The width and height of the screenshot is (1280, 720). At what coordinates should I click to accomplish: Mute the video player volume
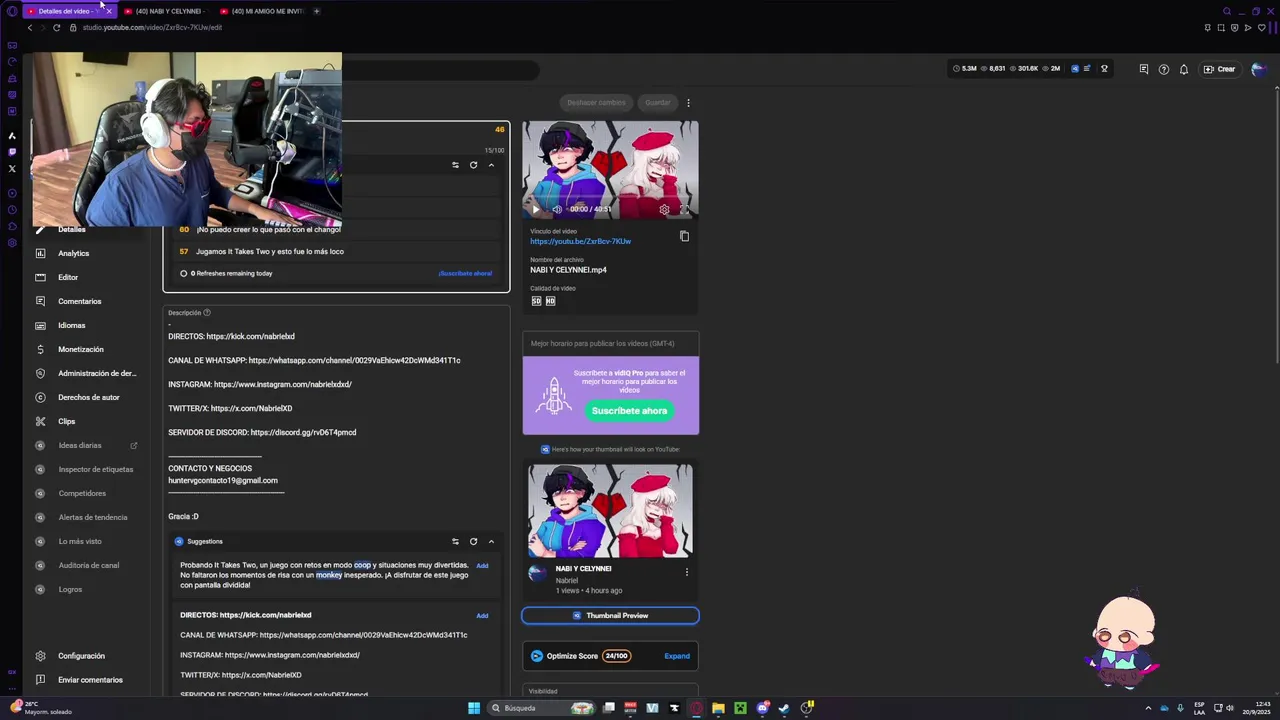[557, 209]
